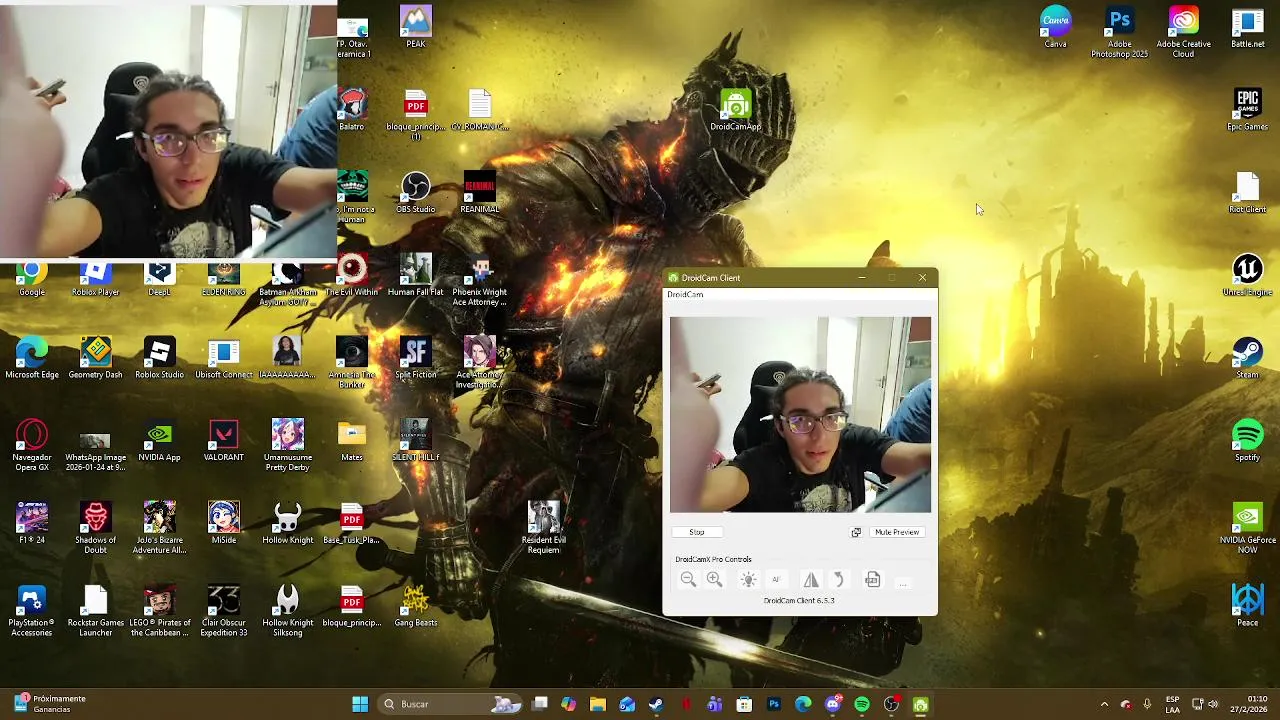Open Discord from the taskbar
The height and width of the screenshot is (720, 1280).
[x=833, y=704]
